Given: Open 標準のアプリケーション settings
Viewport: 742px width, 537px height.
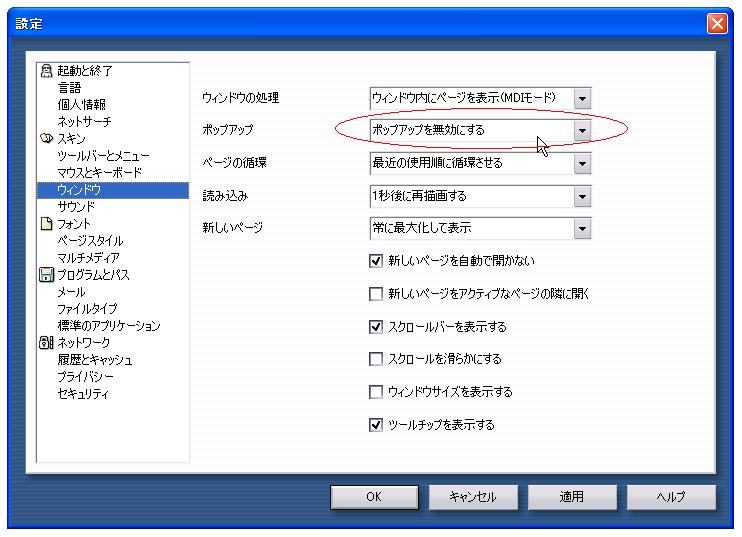Looking at the screenshot, I should coord(109,326).
